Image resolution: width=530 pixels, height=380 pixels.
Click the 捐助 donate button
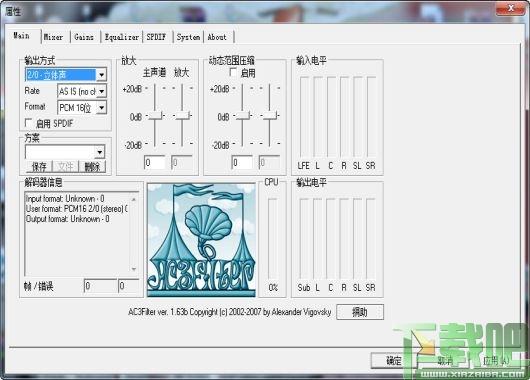(360, 312)
